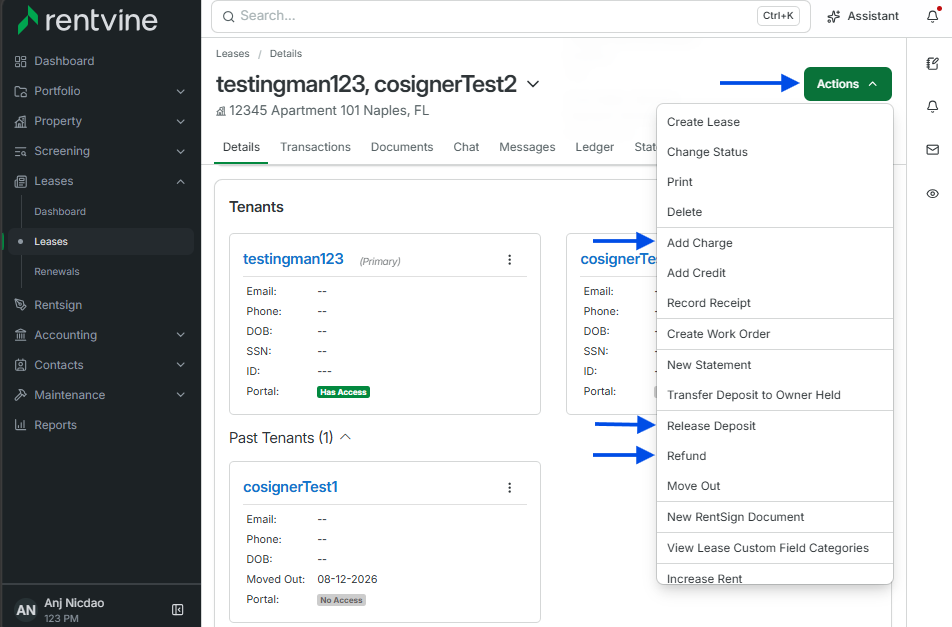Click the Screening icon in sidebar

(x=21, y=151)
